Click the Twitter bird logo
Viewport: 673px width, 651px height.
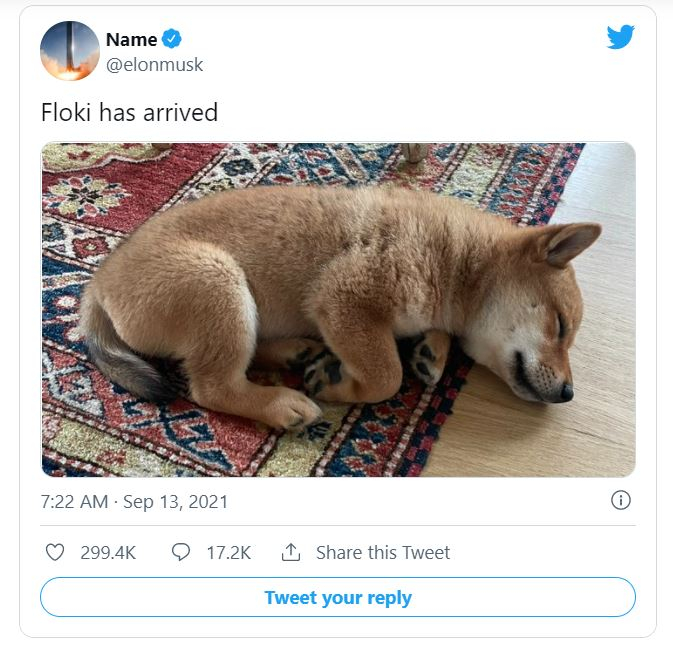point(620,36)
